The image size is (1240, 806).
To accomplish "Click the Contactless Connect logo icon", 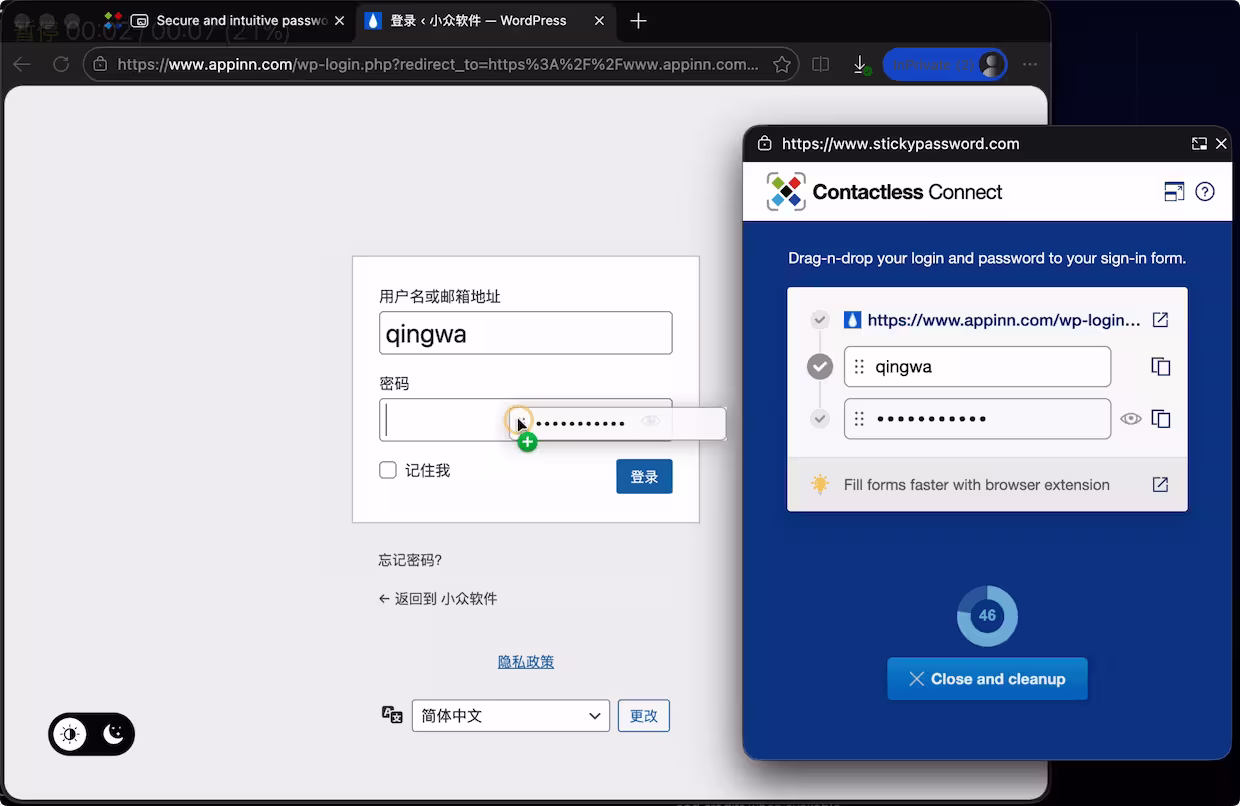I will (786, 191).
